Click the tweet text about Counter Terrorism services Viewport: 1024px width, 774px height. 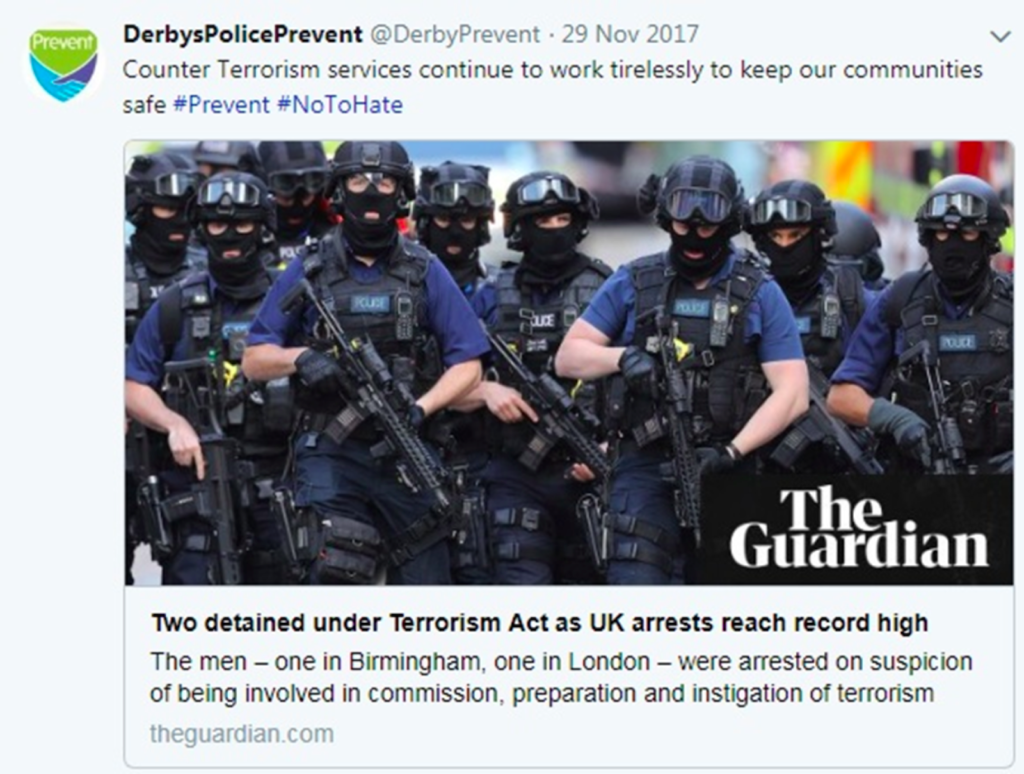pos(552,87)
